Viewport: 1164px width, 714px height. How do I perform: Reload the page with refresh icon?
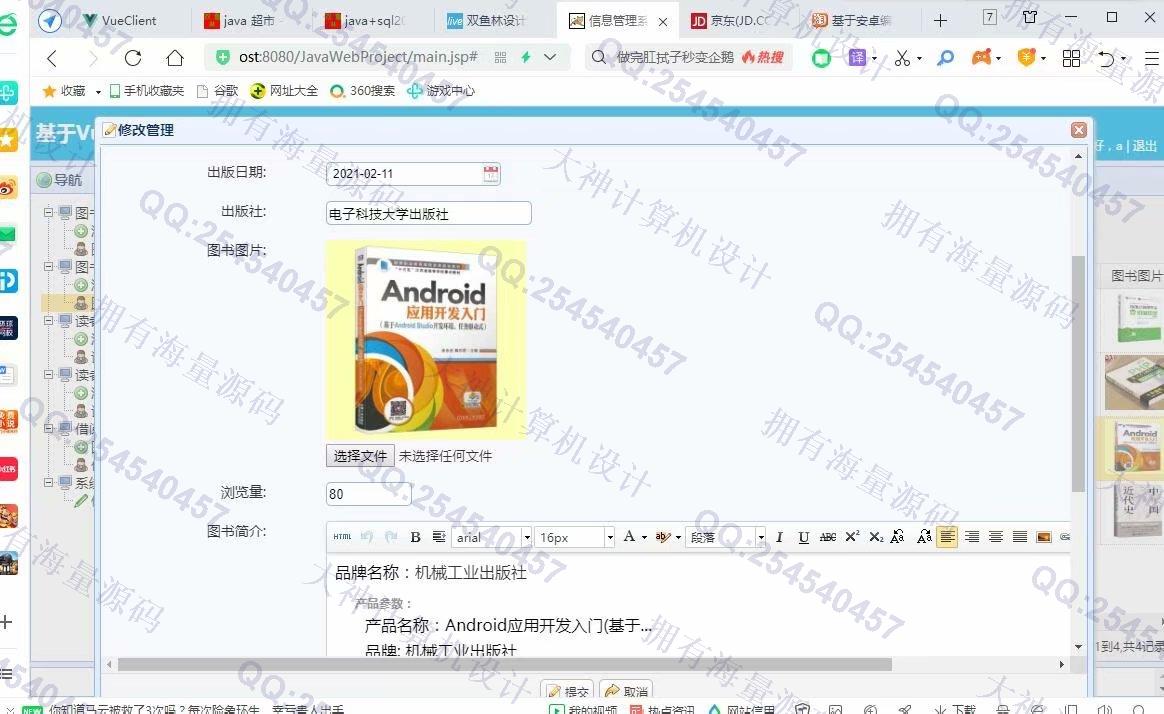tap(133, 57)
